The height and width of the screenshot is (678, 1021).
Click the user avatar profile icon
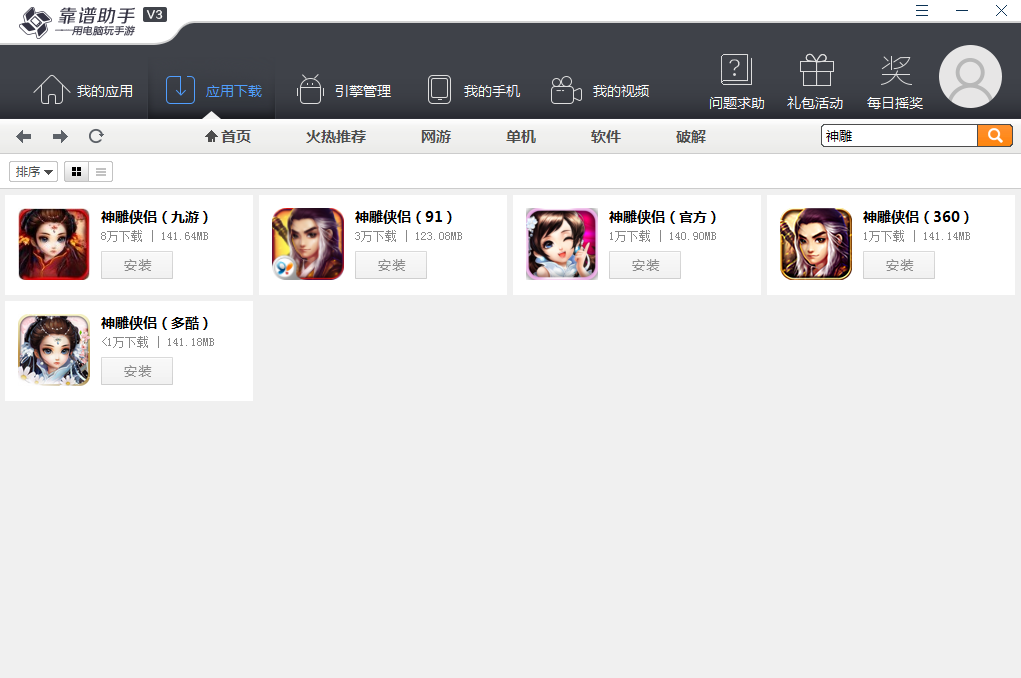pyautogui.click(x=970, y=76)
